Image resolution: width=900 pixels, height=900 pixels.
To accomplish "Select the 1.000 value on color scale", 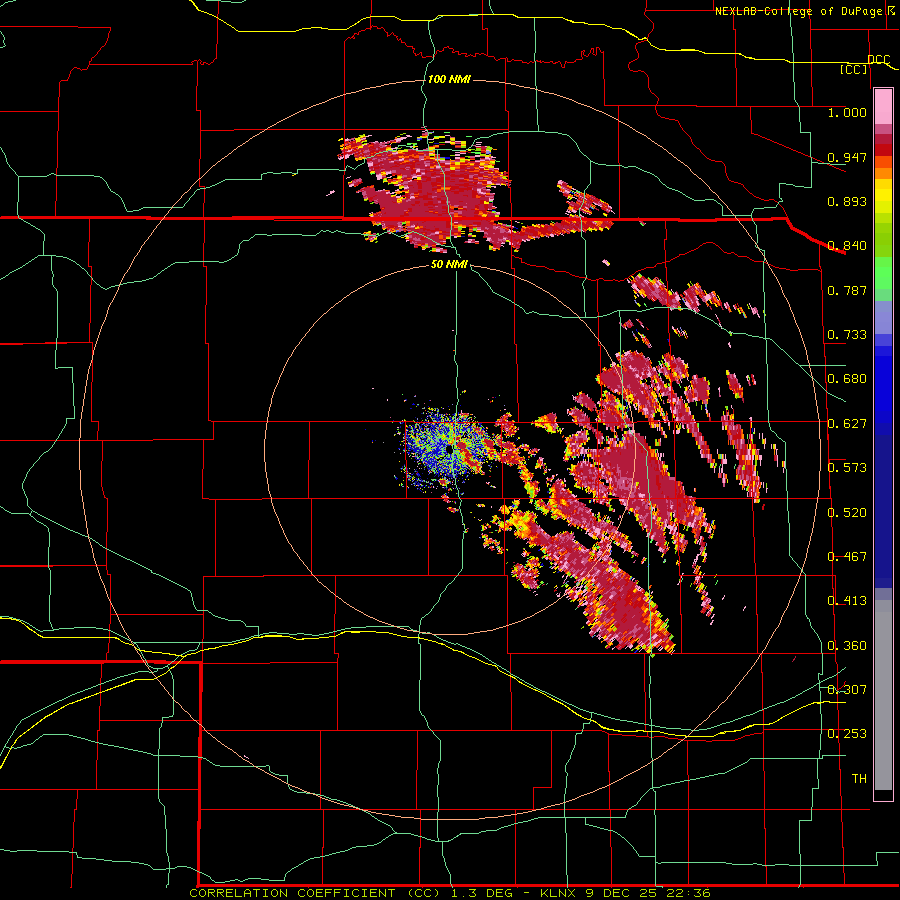I will coord(847,112).
